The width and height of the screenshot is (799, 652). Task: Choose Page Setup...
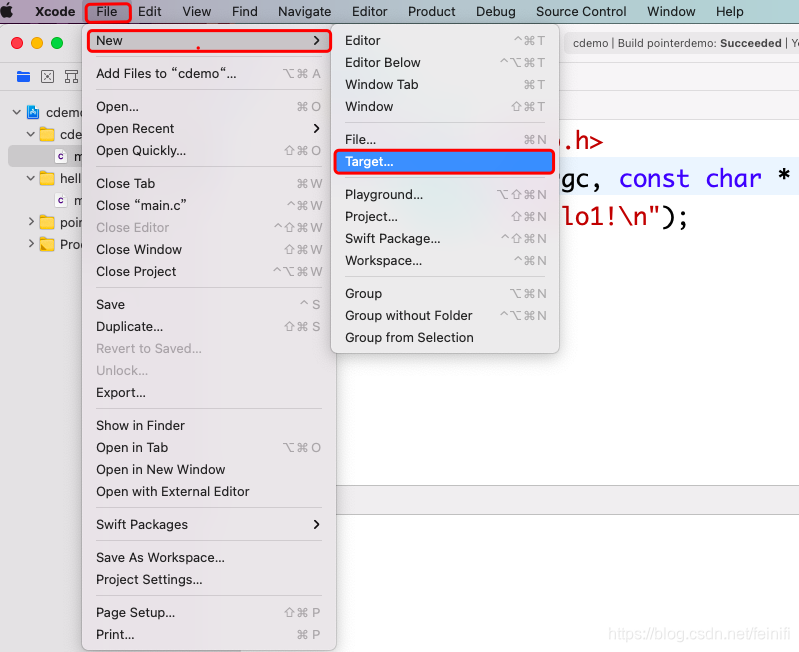pyautogui.click(x=209, y=613)
